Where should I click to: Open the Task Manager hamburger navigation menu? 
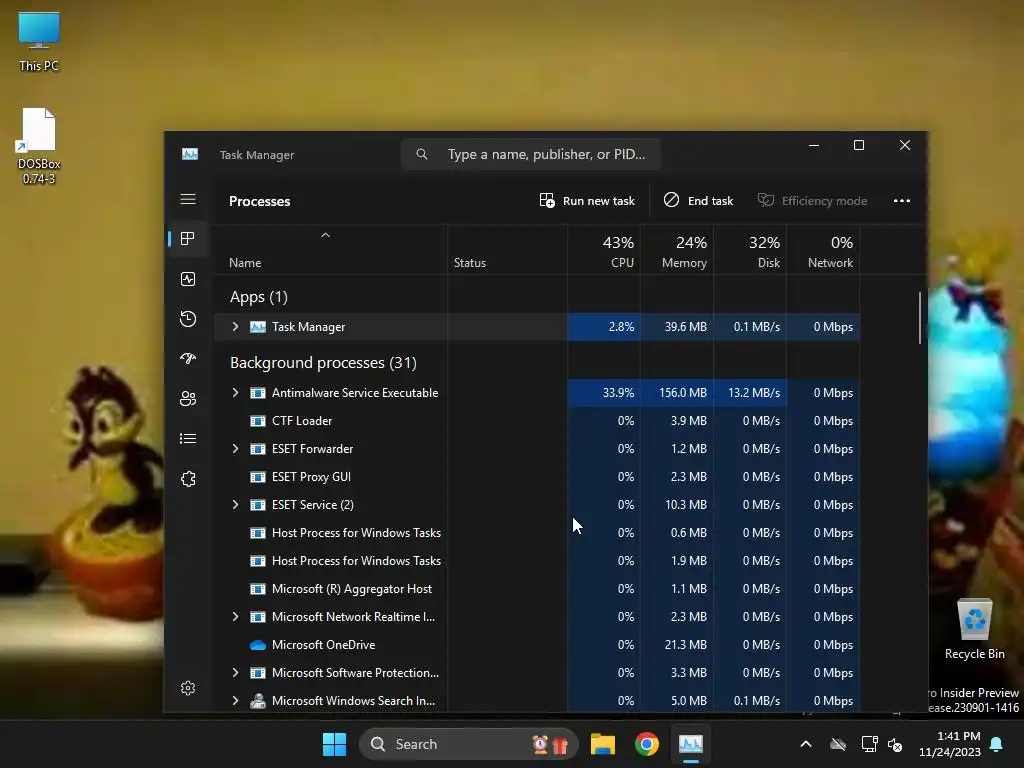coord(188,199)
